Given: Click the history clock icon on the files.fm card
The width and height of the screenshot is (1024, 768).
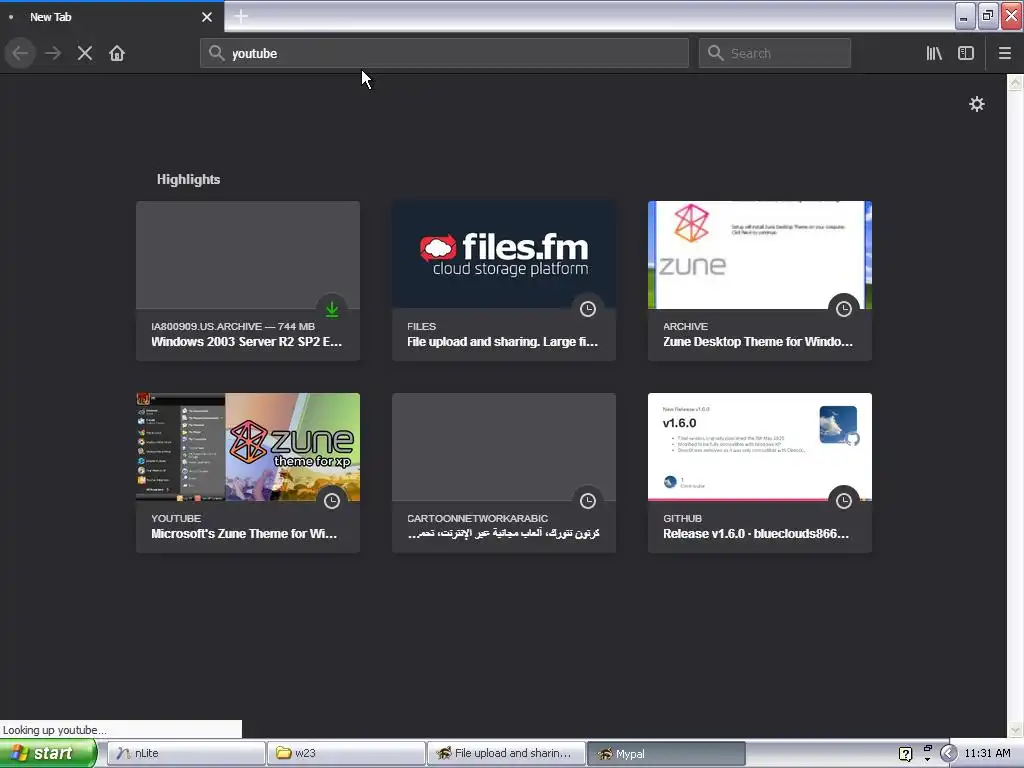Looking at the screenshot, I should (x=588, y=309).
